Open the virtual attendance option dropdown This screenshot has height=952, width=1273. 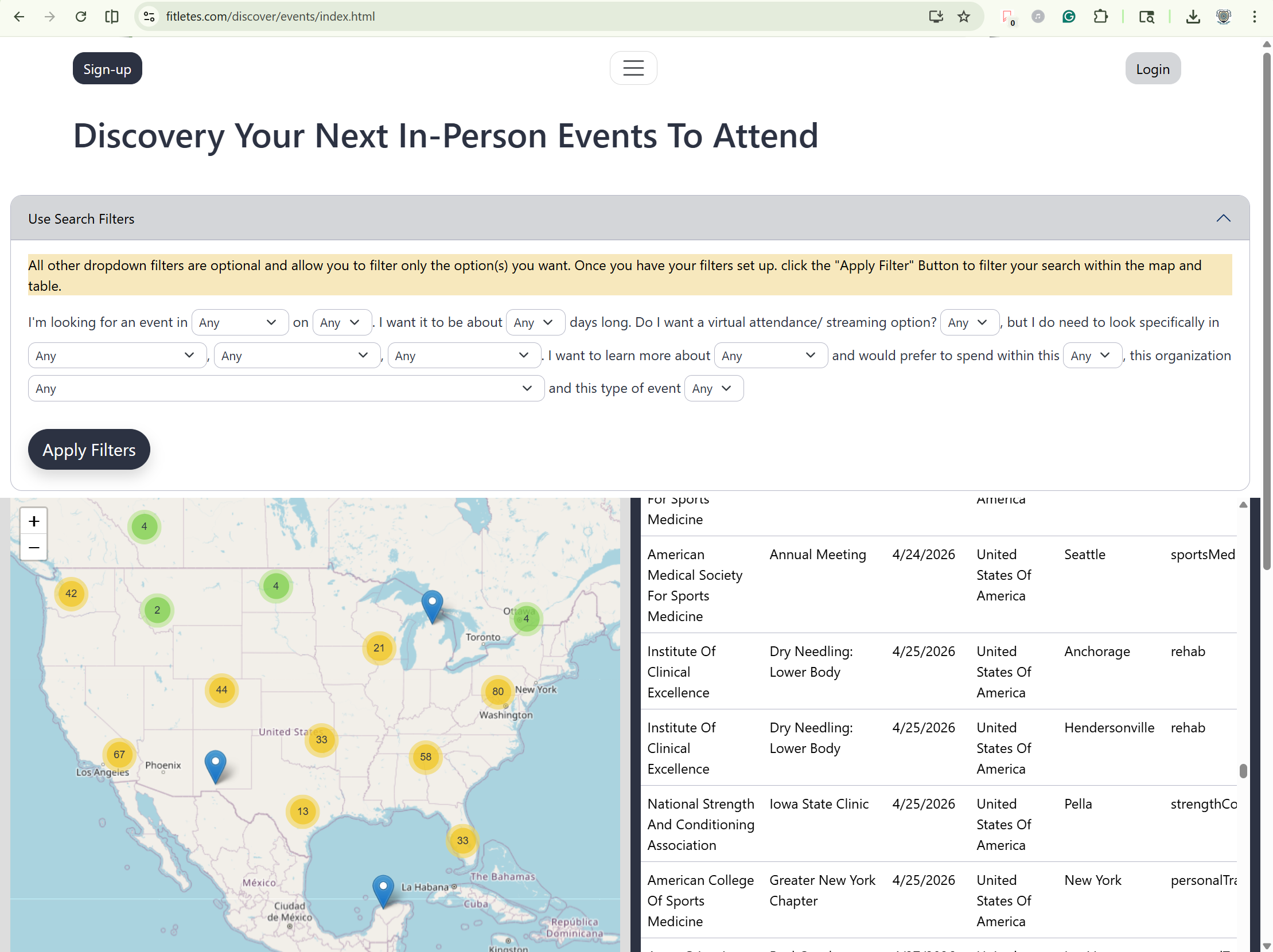(969, 323)
